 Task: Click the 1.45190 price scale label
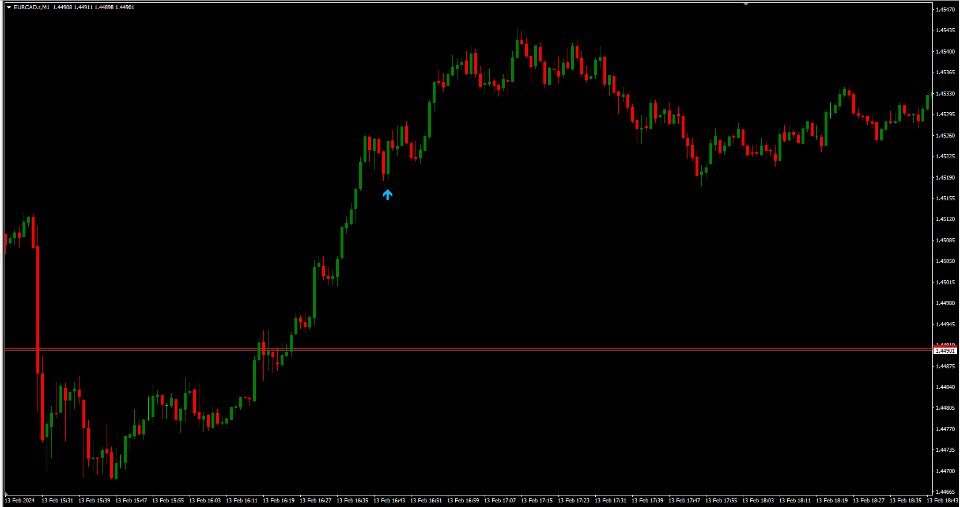(x=945, y=178)
